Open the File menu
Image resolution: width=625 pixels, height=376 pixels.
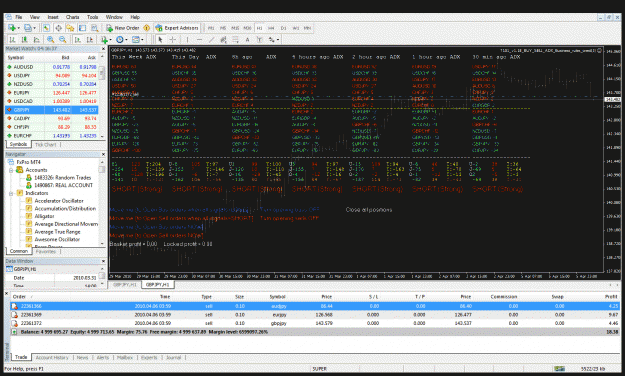point(18,17)
